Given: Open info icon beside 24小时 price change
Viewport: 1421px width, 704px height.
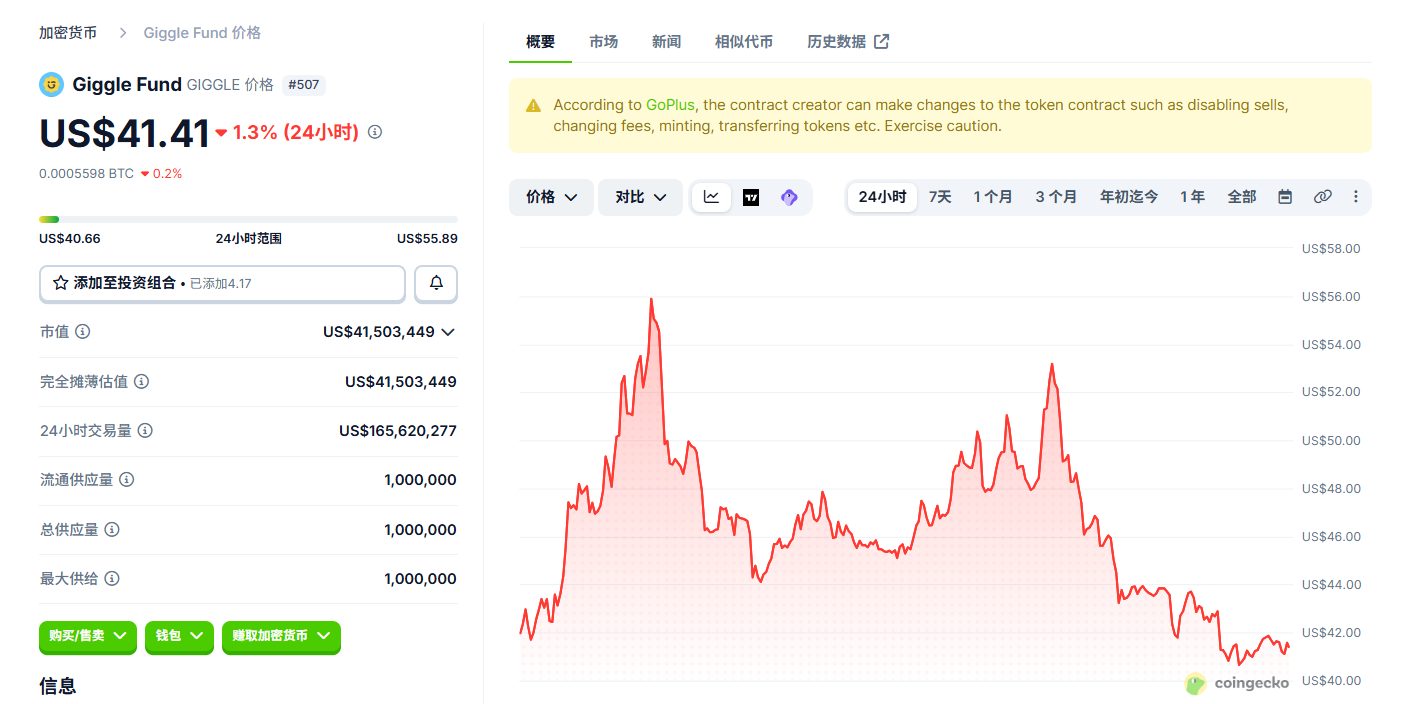Looking at the screenshot, I should point(375,132).
